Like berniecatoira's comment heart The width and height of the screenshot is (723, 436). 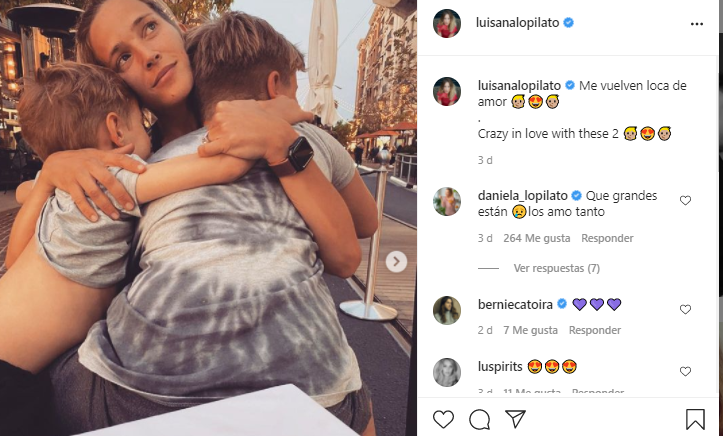(685, 309)
